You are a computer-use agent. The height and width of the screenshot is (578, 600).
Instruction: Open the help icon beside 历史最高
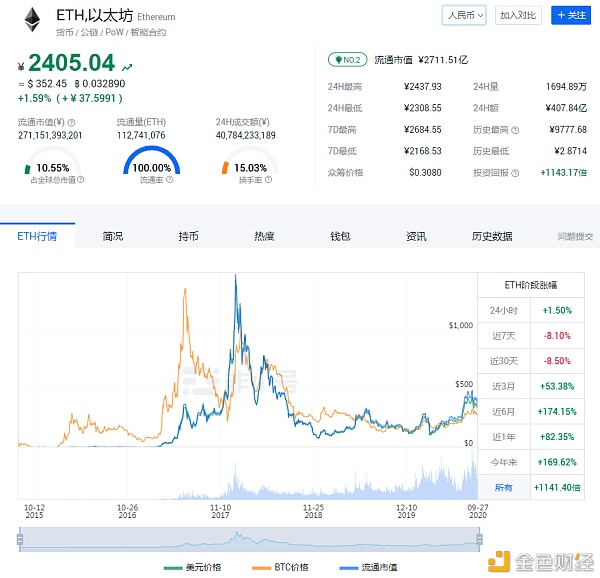(x=515, y=130)
